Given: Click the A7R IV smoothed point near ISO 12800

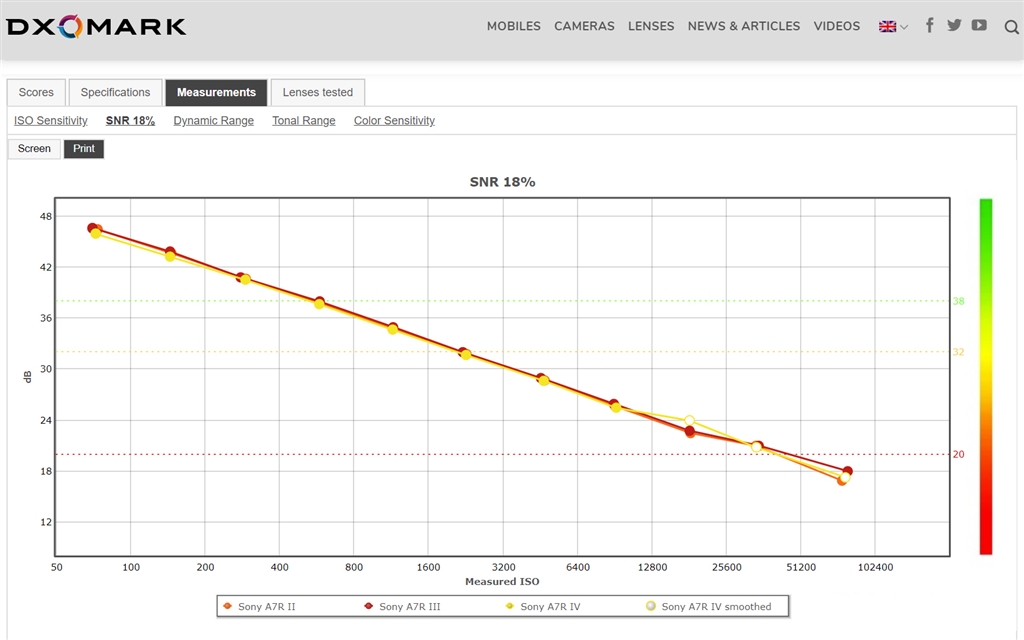Looking at the screenshot, I should 689,421.
